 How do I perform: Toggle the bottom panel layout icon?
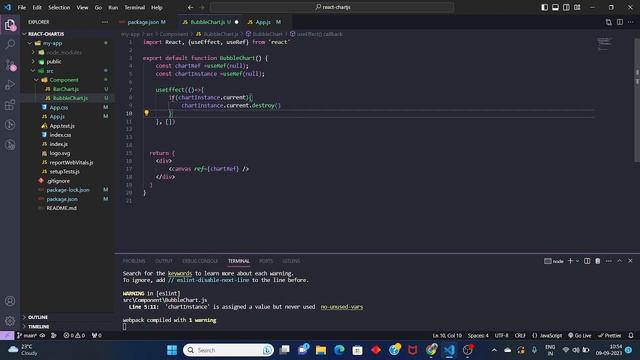pyautogui.click(x=555, y=7)
